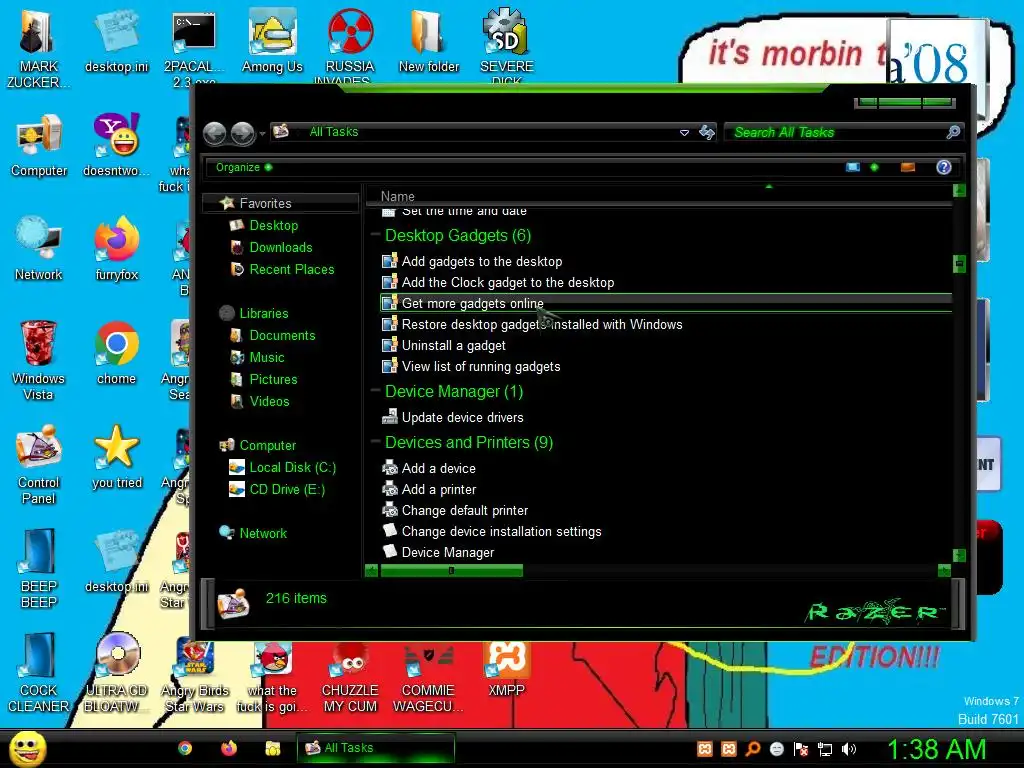Image resolution: width=1024 pixels, height=768 pixels.
Task: Click the Name column header
Action: tap(398, 196)
